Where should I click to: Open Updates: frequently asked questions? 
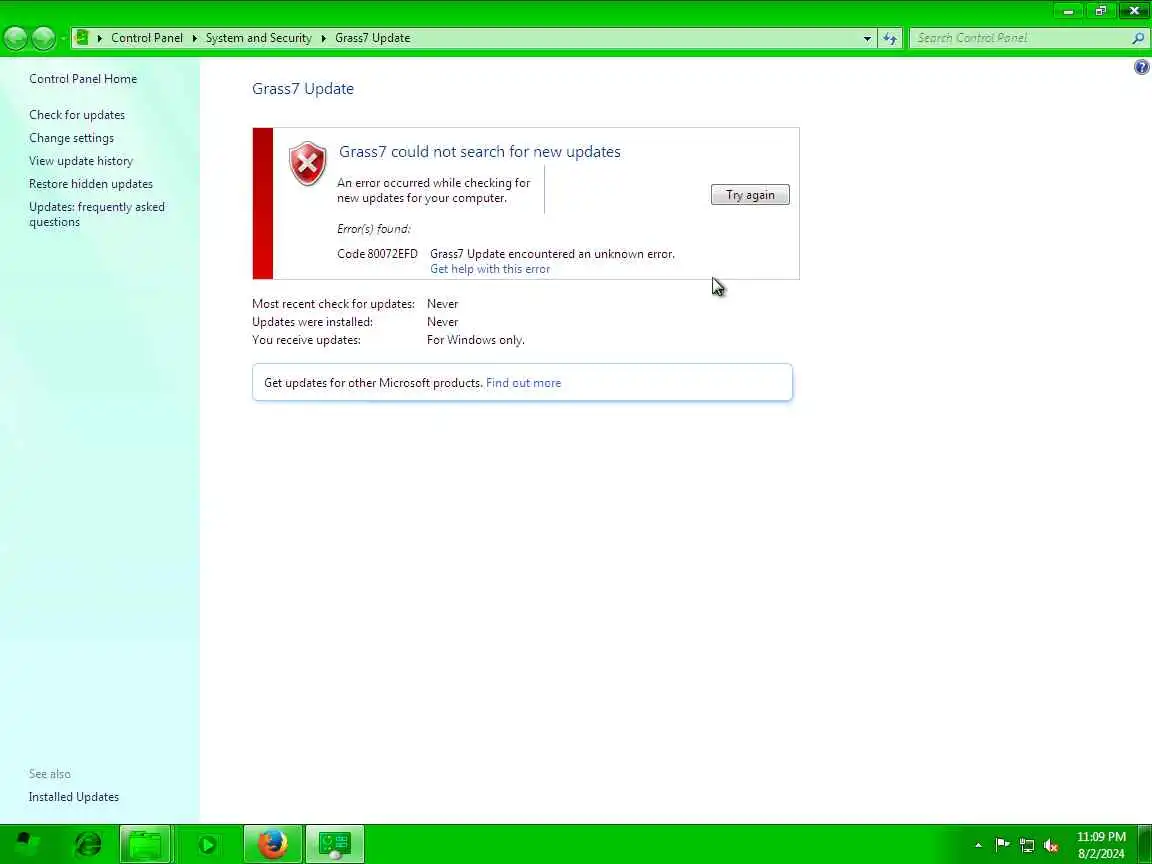click(x=97, y=215)
